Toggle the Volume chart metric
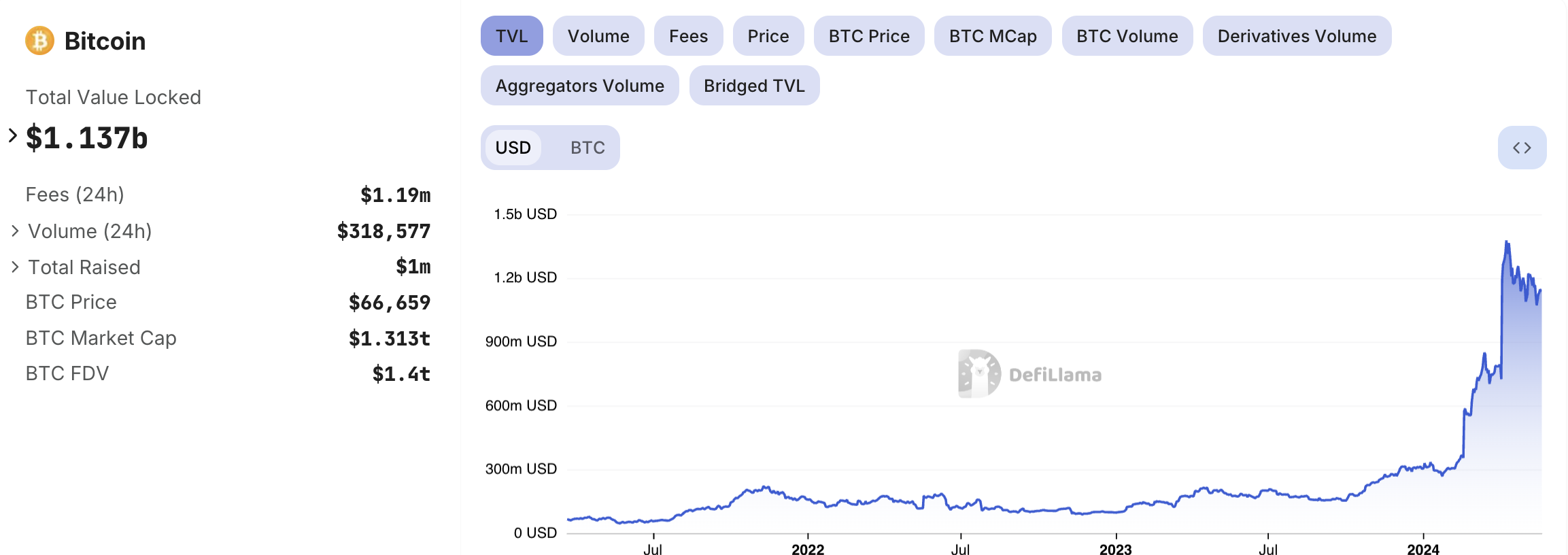Viewport: 1568px width, 555px height. (598, 36)
